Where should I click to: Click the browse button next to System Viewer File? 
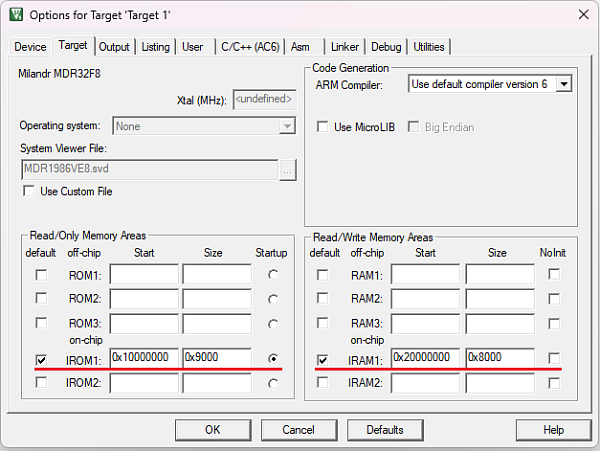[x=287, y=170]
